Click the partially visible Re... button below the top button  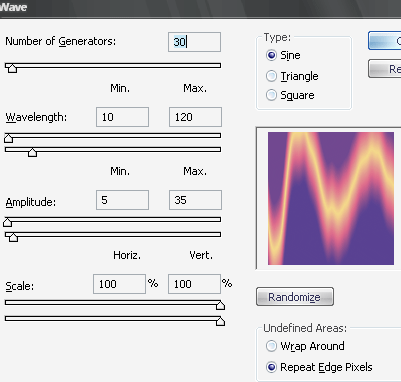385,69
